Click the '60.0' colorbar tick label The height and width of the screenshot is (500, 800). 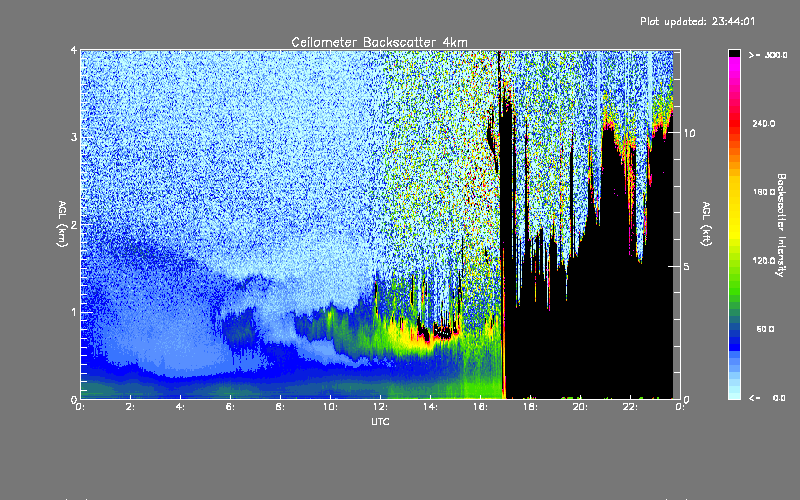(765, 329)
